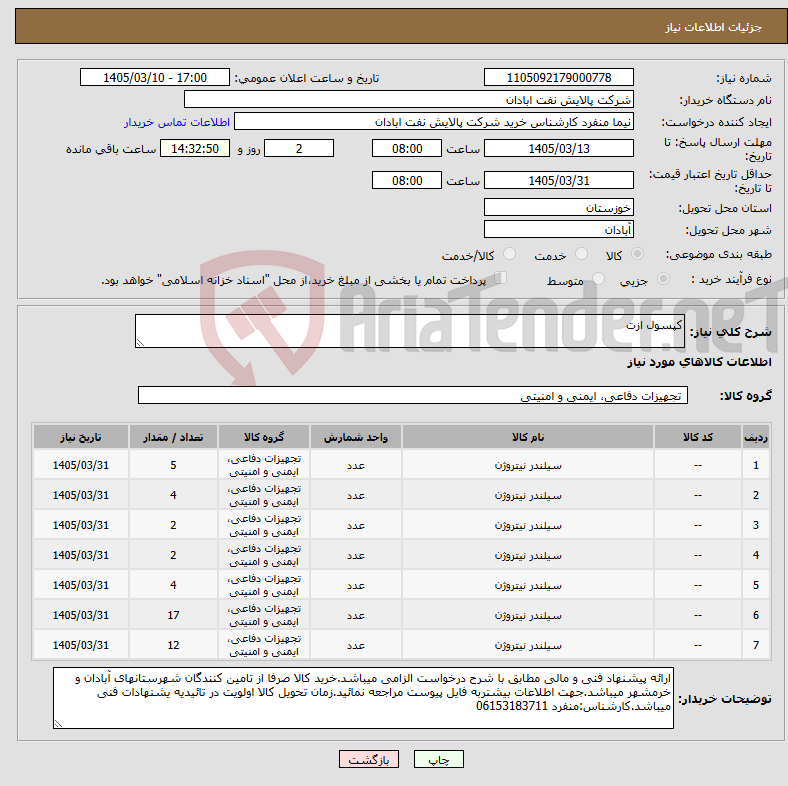Click the گروه کالا column header

pyautogui.click(x=264, y=437)
